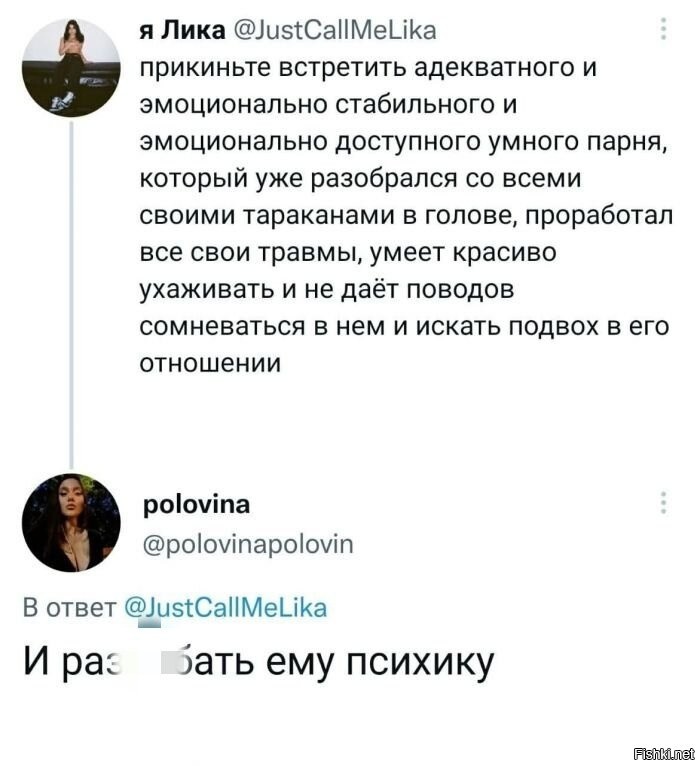This screenshot has width=700, height=766.
Task: Open more options on polovina's reply
Action: pos(662,503)
